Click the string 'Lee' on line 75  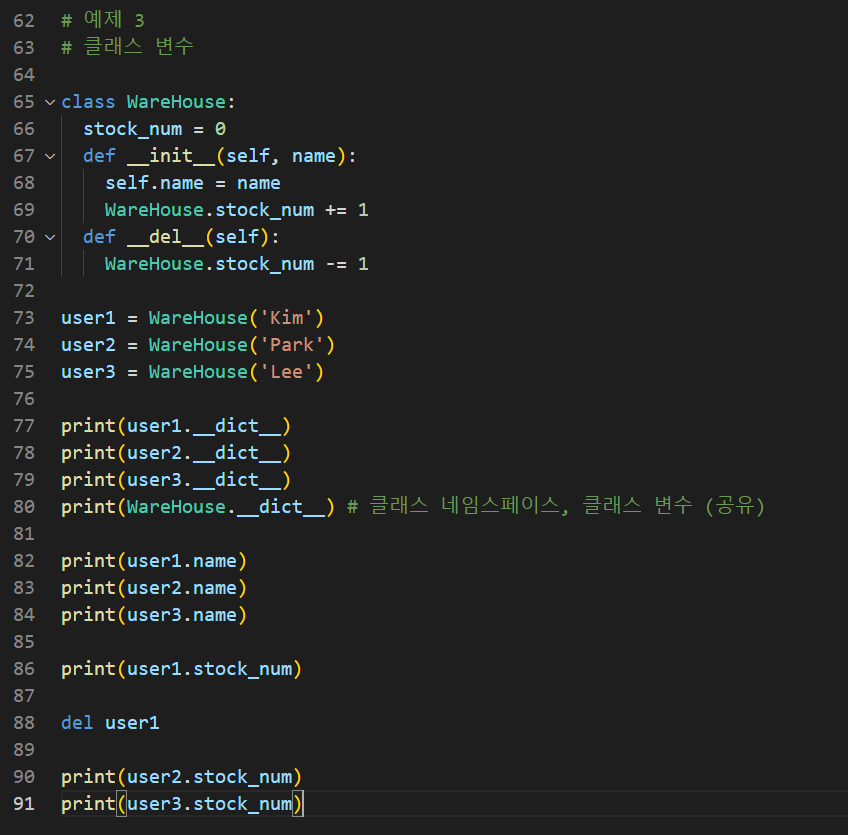[287, 372]
